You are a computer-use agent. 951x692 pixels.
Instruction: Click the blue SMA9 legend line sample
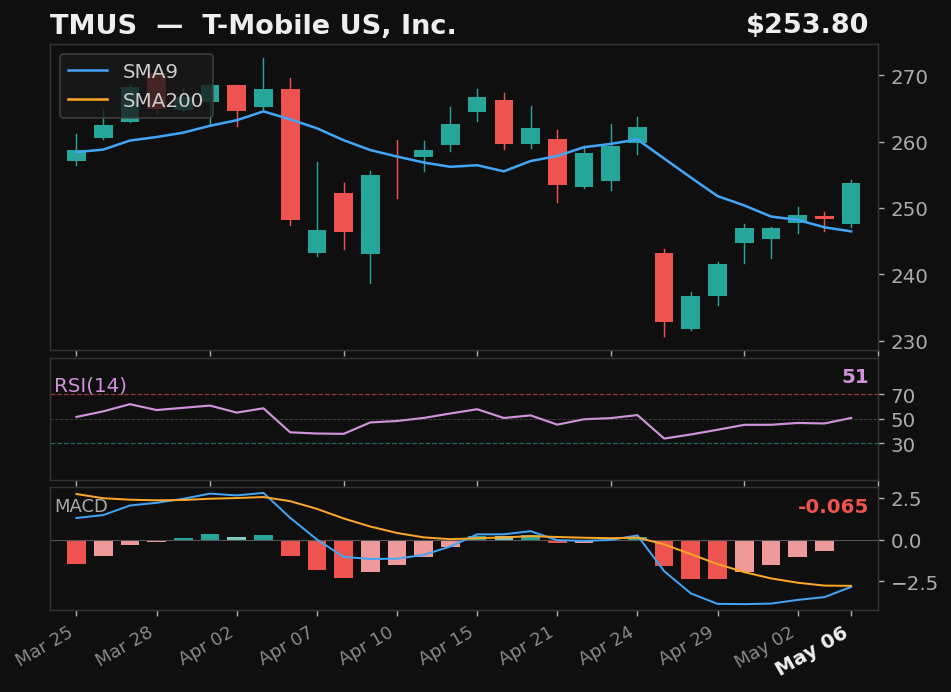89,72
